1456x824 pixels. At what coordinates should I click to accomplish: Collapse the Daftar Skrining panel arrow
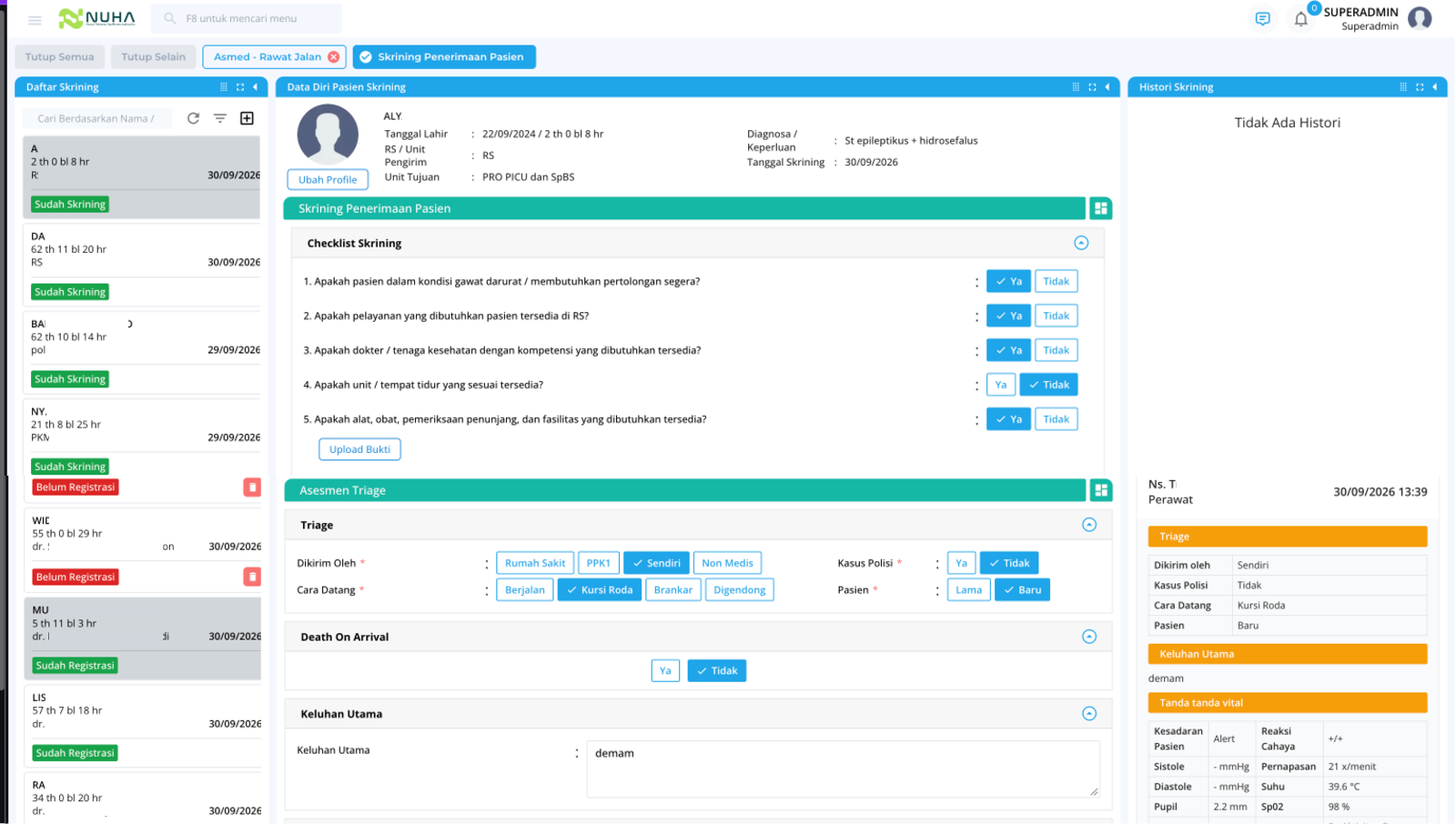(256, 87)
